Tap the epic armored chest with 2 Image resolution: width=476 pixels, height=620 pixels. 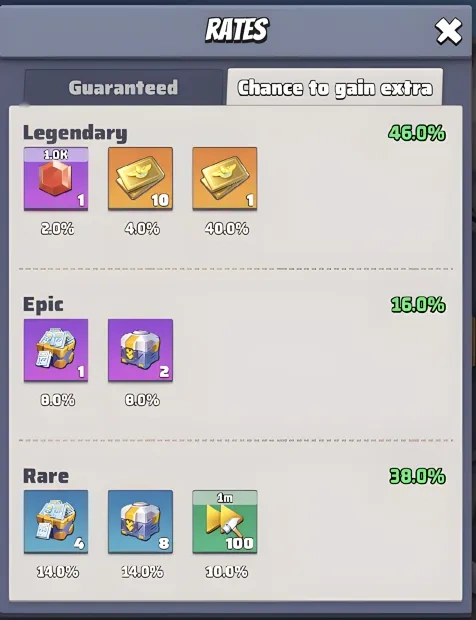coord(140,350)
